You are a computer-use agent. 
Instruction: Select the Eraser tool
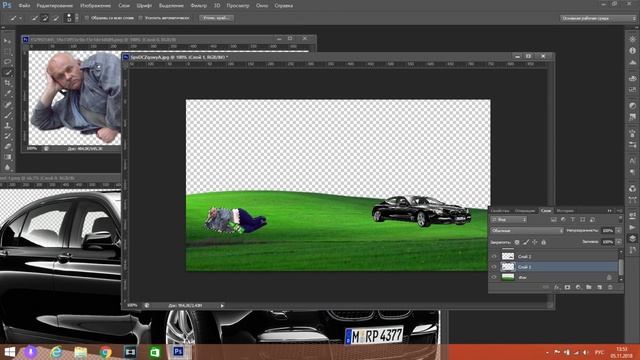[7, 147]
